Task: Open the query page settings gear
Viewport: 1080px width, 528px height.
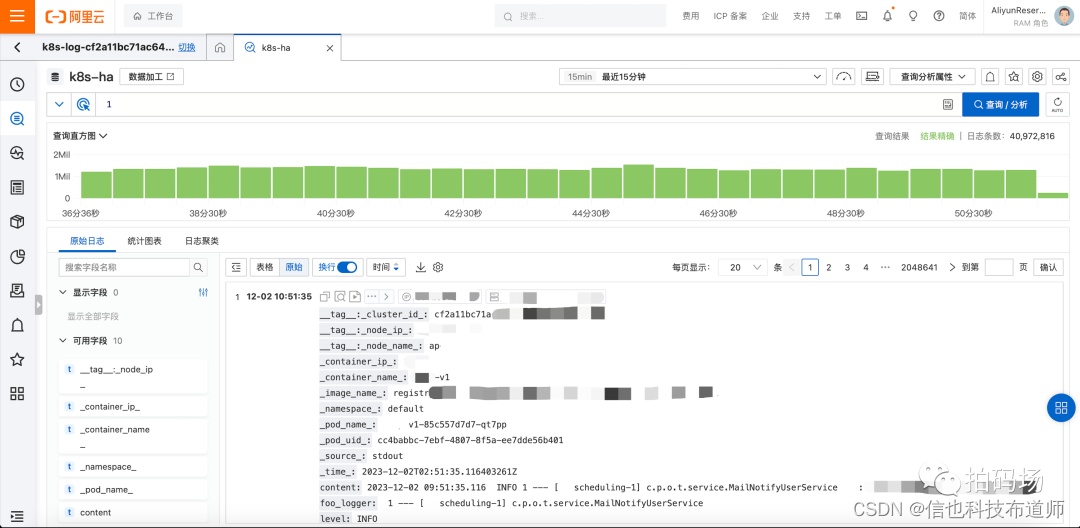Action: (x=1038, y=76)
